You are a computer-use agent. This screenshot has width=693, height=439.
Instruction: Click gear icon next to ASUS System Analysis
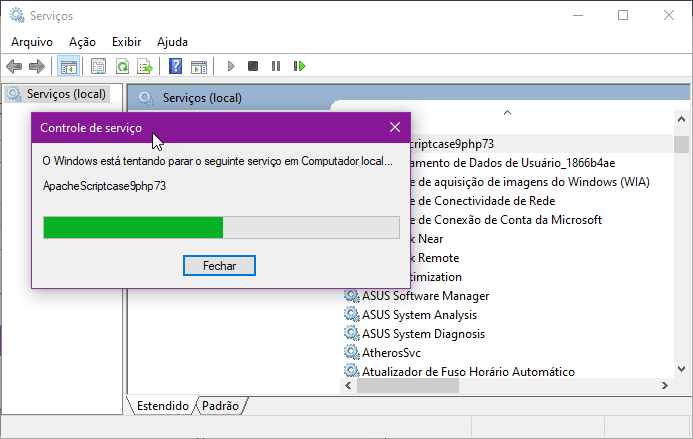(x=351, y=314)
